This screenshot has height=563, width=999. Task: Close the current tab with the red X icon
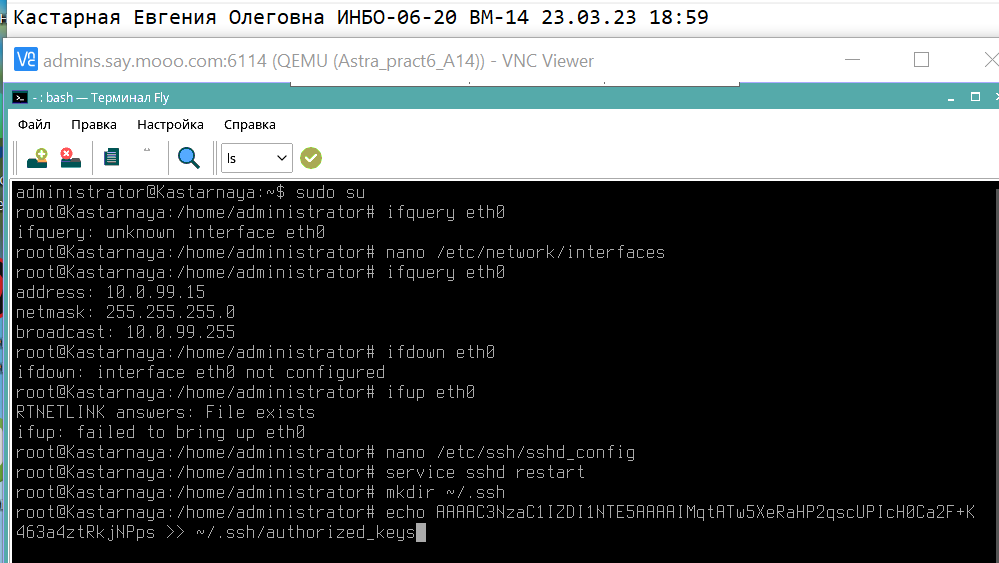coord(70,158)
